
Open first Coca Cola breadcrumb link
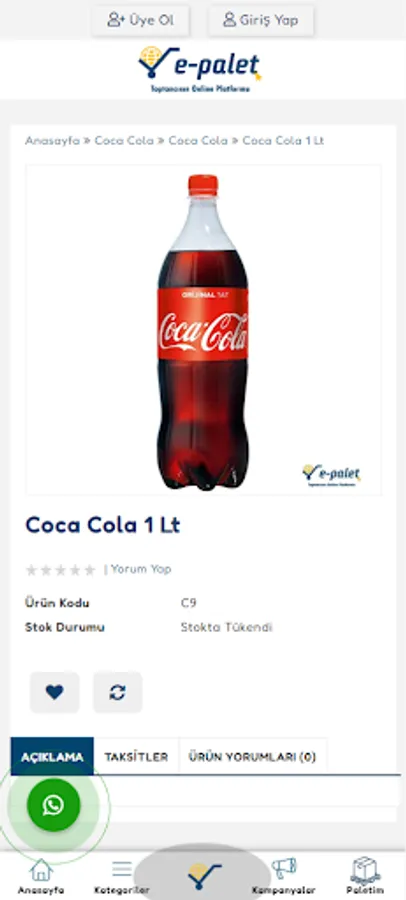pos(124,141)
